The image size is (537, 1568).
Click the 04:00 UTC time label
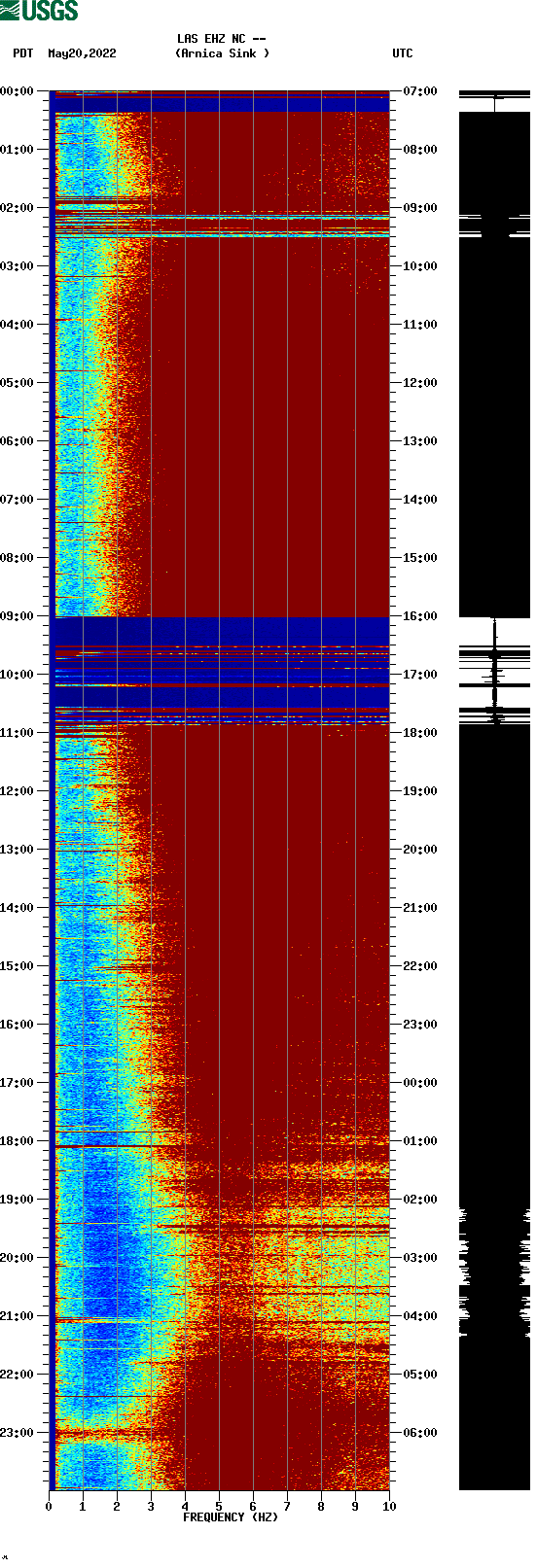point(420,1316)
